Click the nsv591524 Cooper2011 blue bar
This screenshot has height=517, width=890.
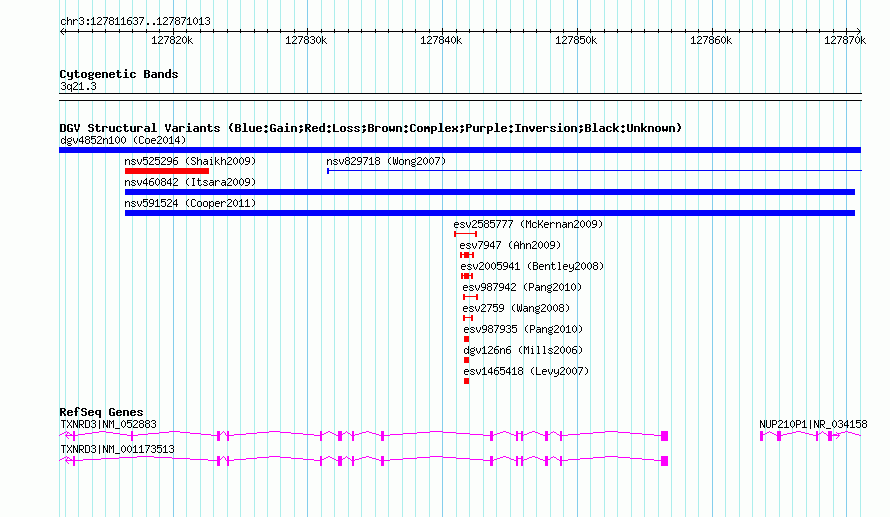(490, 213)
